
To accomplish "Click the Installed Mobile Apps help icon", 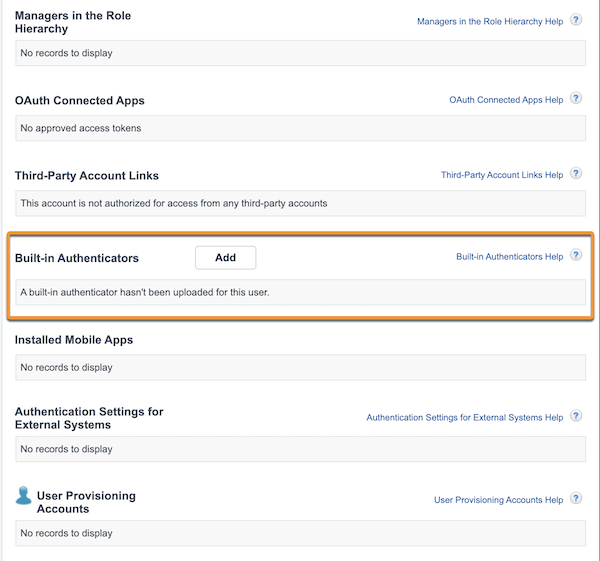I will coord(576,340).
